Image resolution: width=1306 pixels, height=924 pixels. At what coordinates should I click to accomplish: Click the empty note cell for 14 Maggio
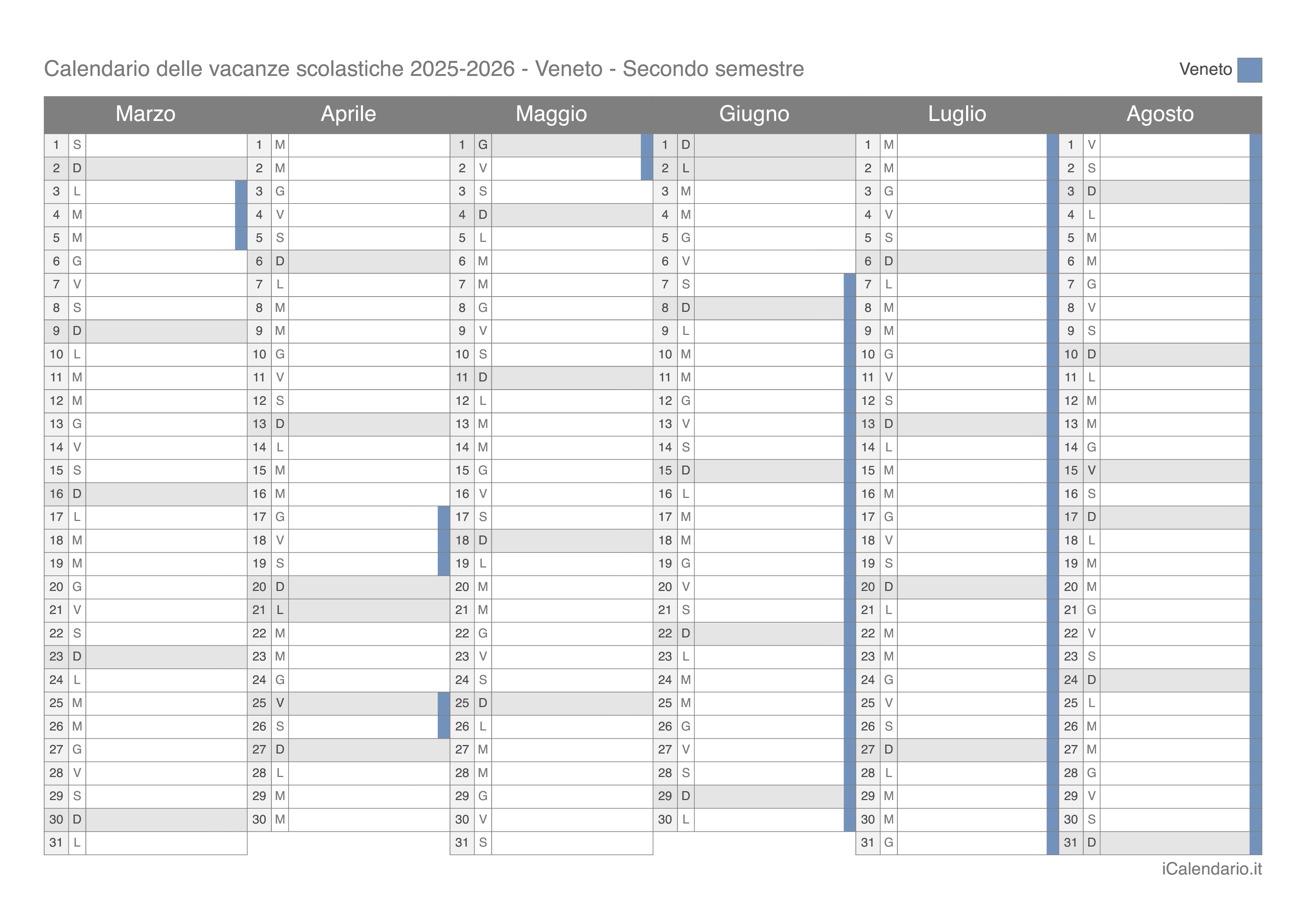572,448
